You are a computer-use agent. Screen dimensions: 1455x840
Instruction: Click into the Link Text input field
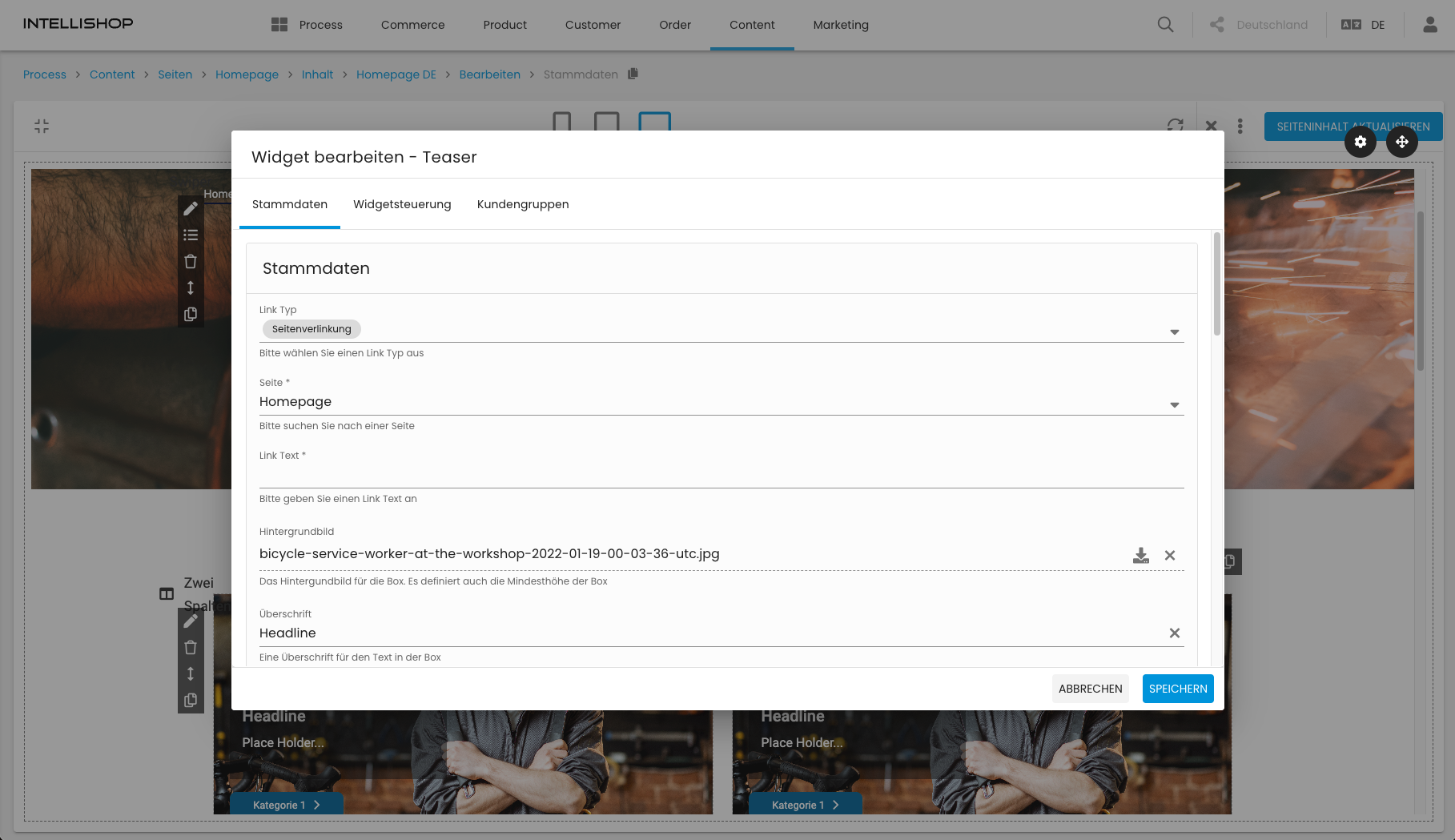721,476
